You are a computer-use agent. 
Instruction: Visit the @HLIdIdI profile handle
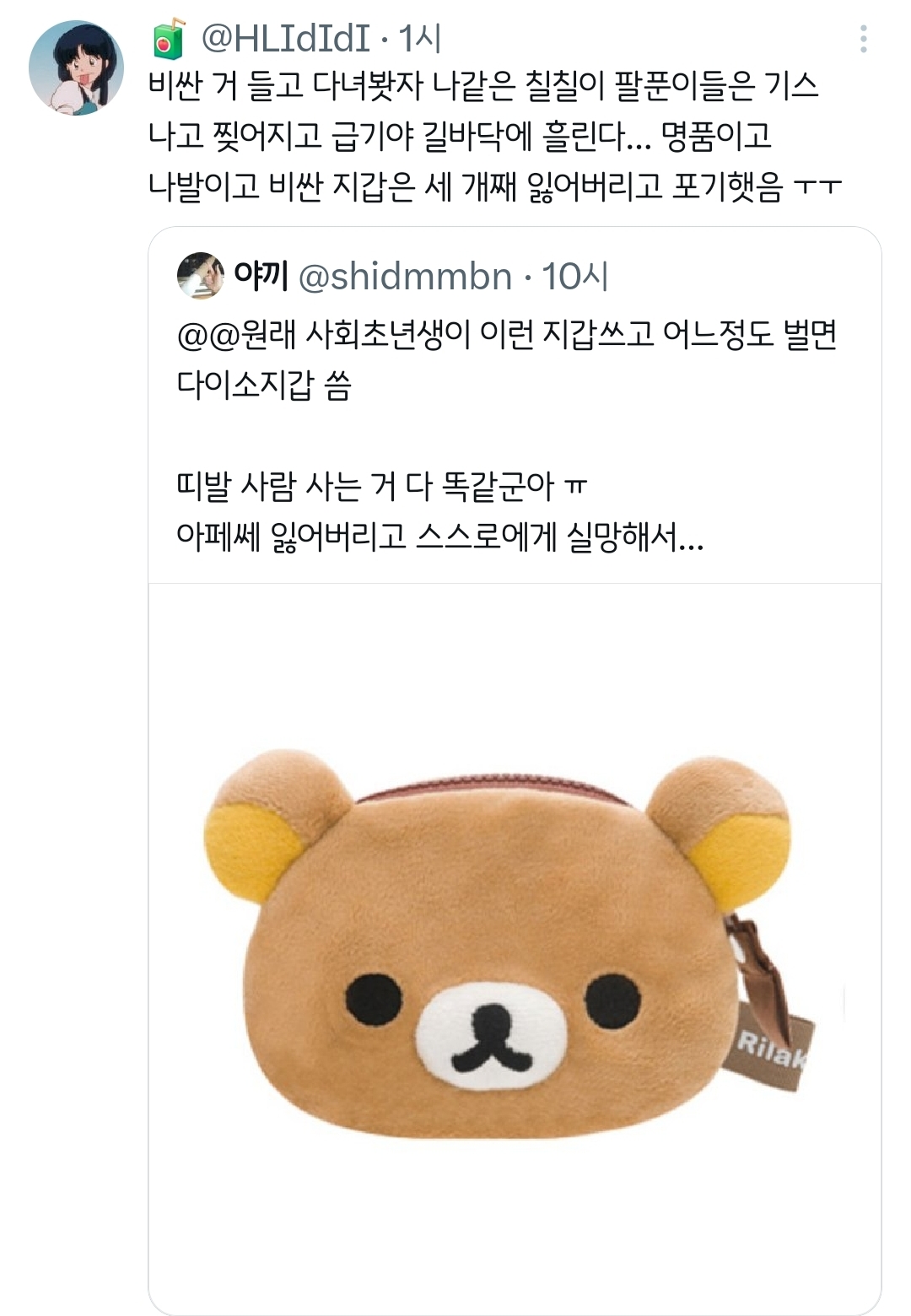click(x=287, y=39)
